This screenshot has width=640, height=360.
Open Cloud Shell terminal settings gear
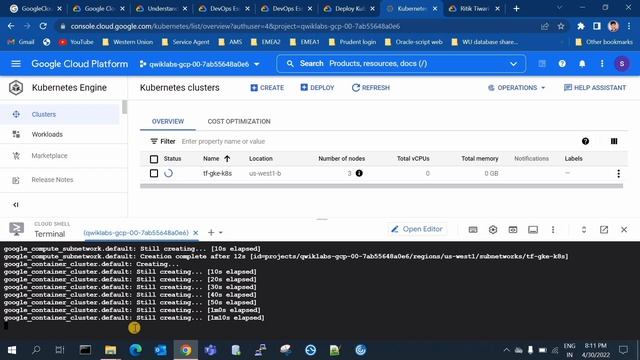[493, 230]
